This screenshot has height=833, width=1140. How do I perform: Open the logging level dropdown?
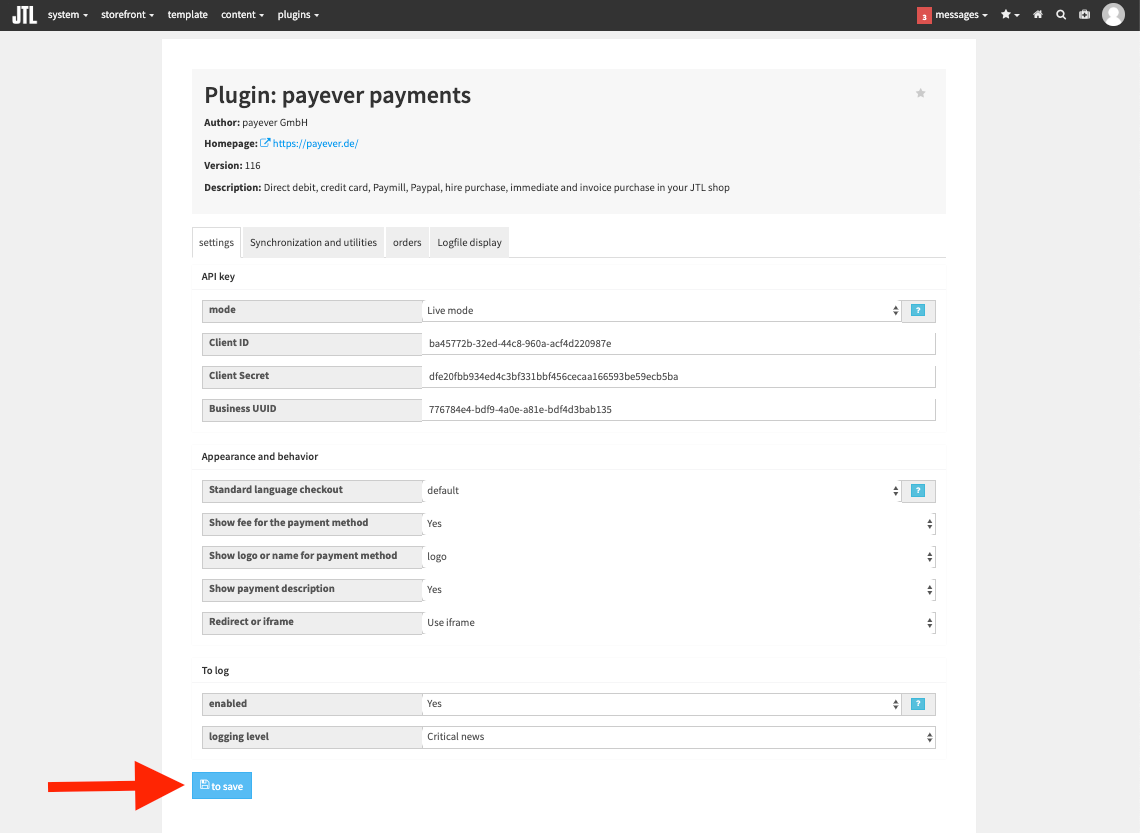click(x=679, y=737)
